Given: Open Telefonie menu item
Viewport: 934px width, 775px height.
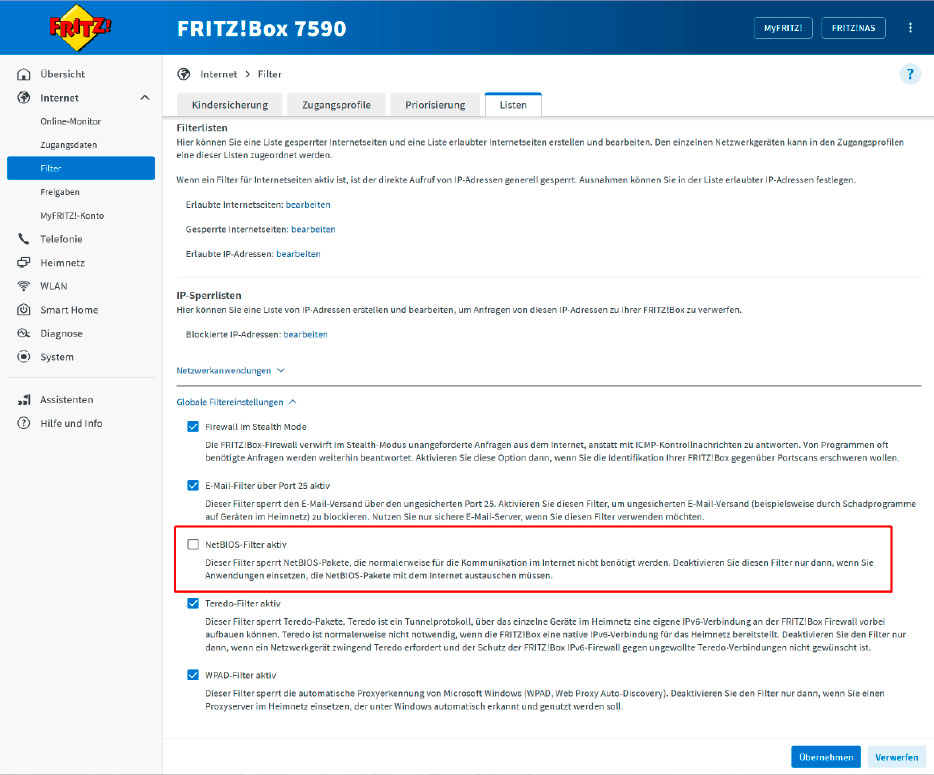Looking at the screenshot, I should click(61, 239).
